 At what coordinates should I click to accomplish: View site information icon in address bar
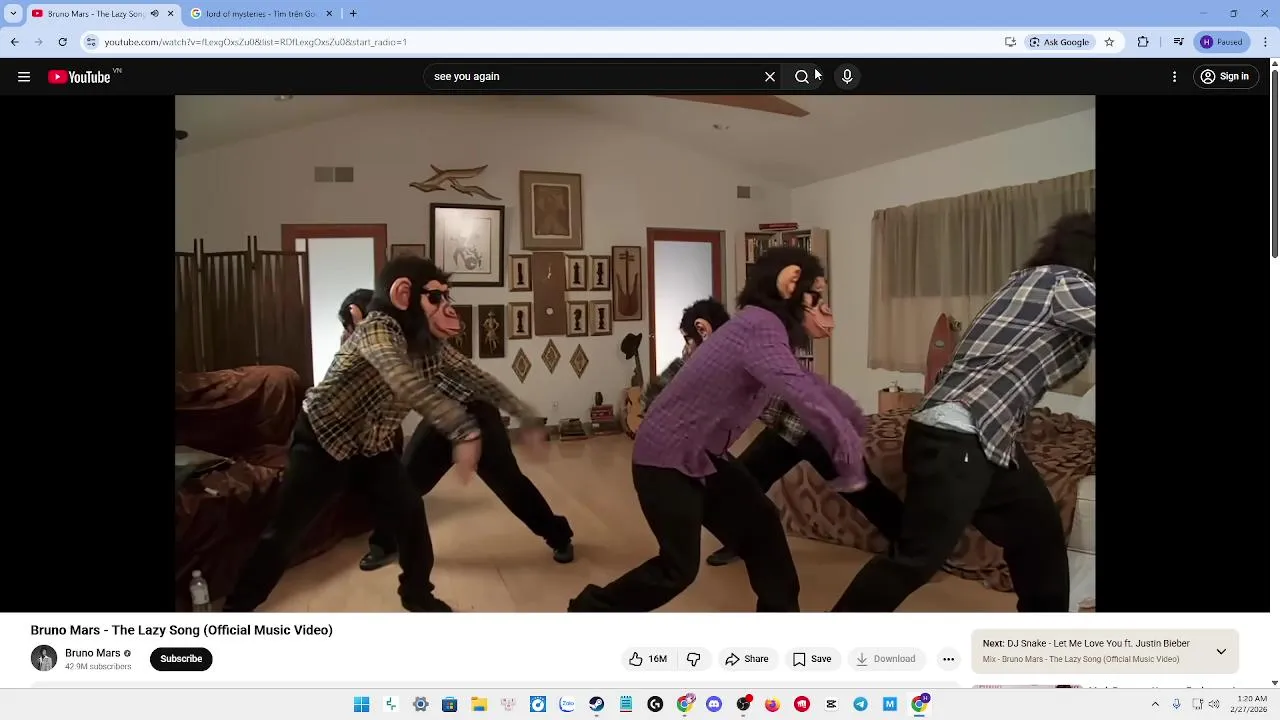(x=91, y=42)
